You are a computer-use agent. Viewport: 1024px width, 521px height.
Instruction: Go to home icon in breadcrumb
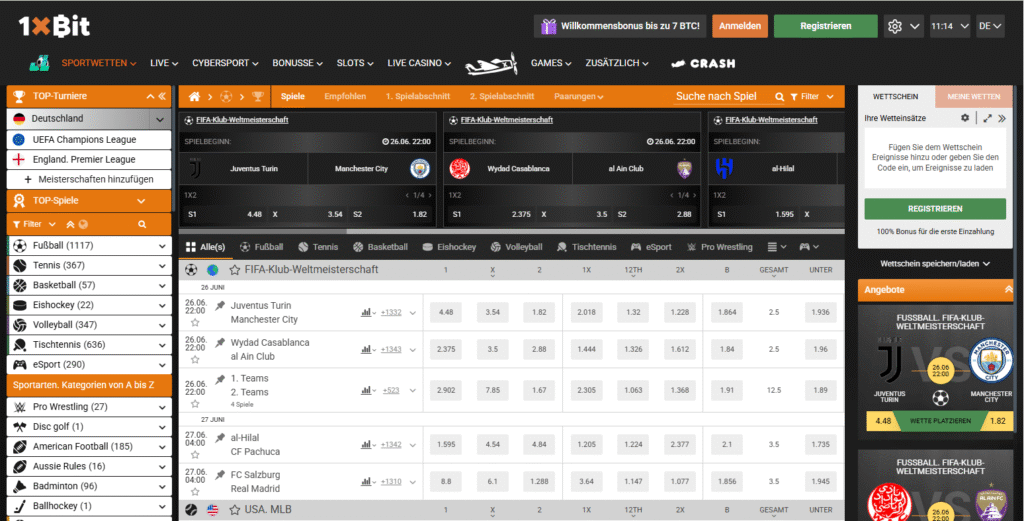coord(194,97)
